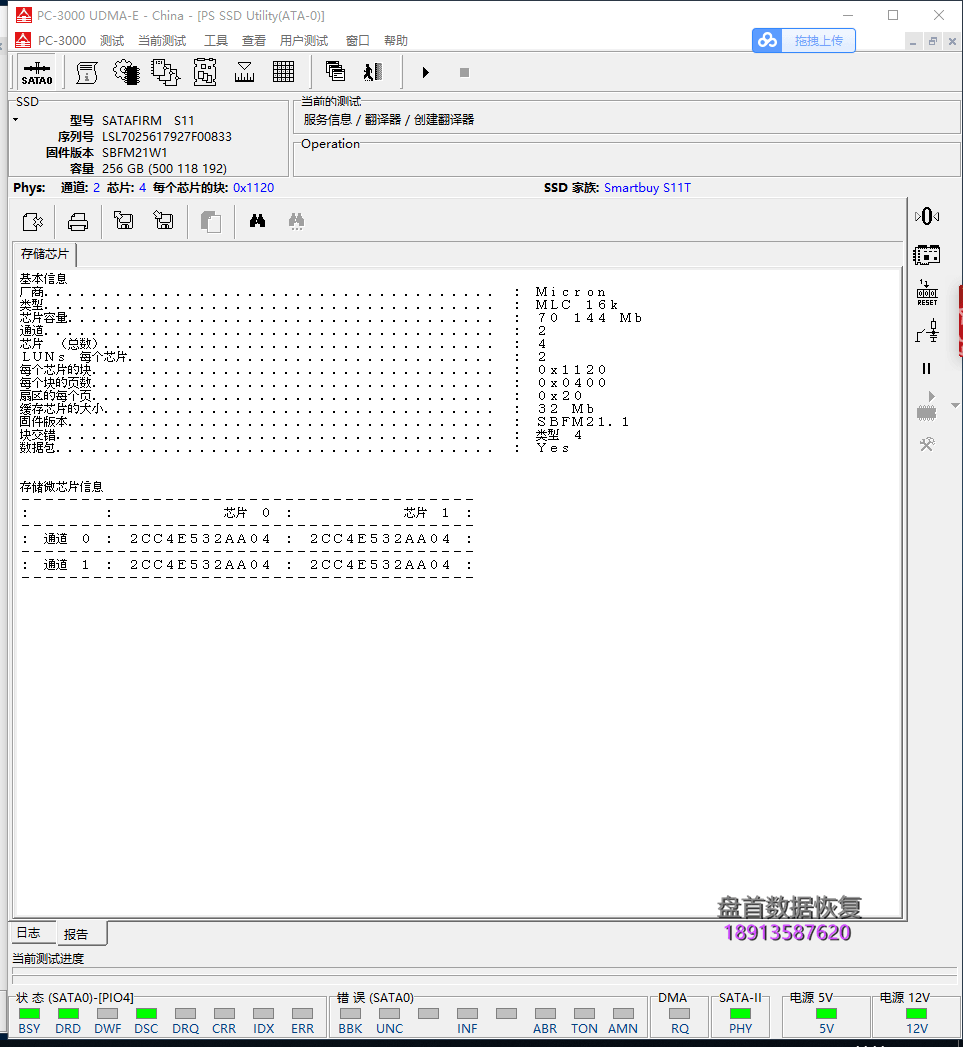Click the 5V power indicator
Image resolution: width=963 pixels, height=1047 pixels.
pos(826,1014)
